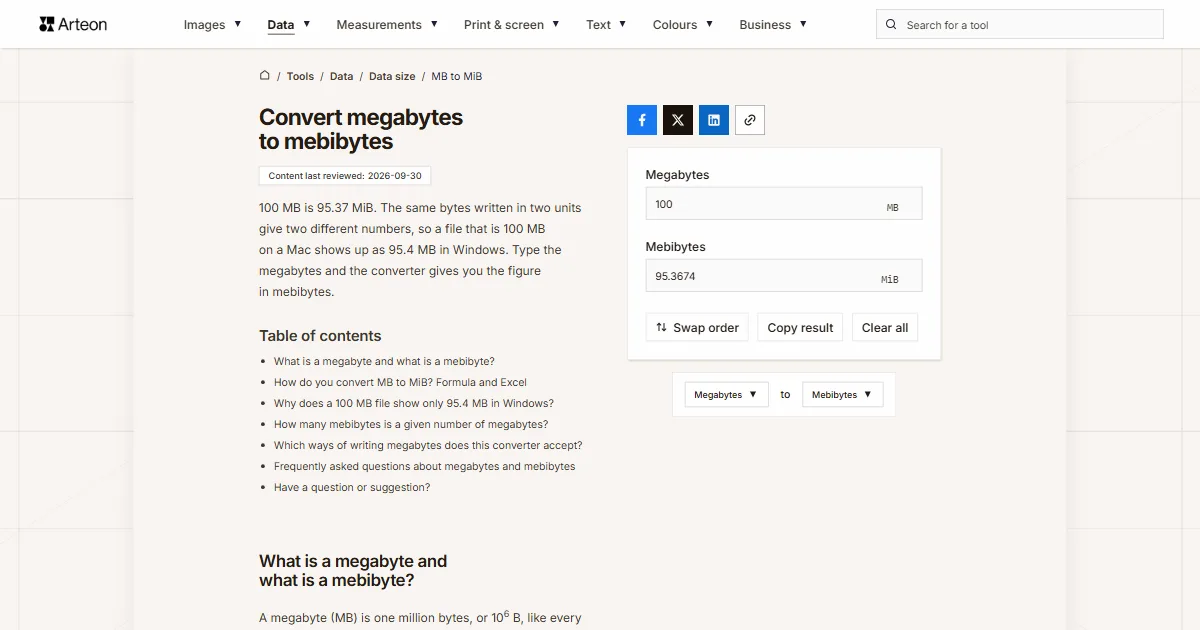Screen dimensions: 1200x630
Task: Open the Data menu
Action: click(x=289, y=24)
